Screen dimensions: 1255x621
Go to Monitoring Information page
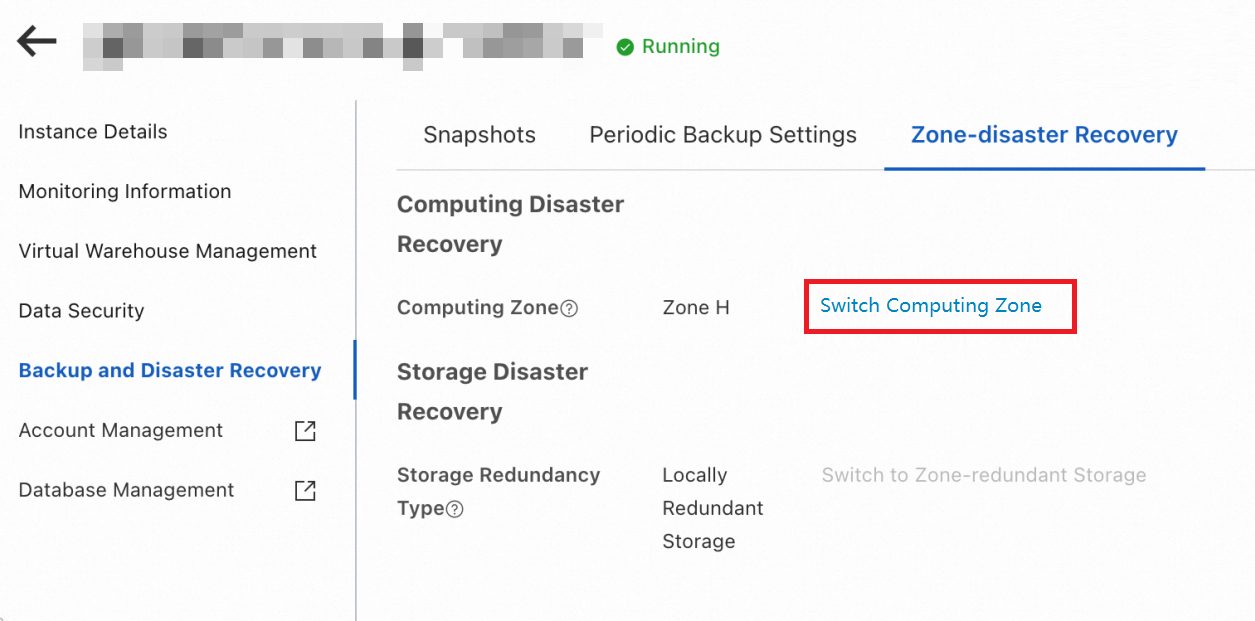pyautogui.click(x=125, y=191)
